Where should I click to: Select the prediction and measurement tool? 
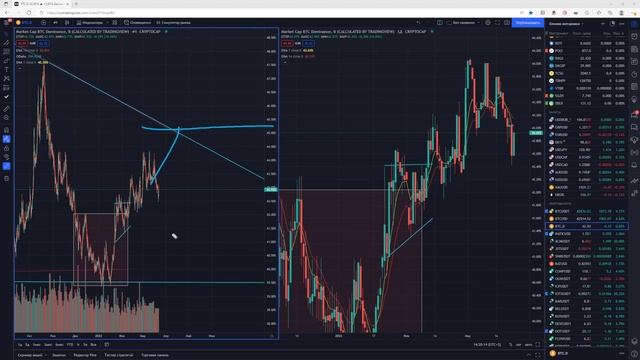pyautogui.click(x=7, y=88)
